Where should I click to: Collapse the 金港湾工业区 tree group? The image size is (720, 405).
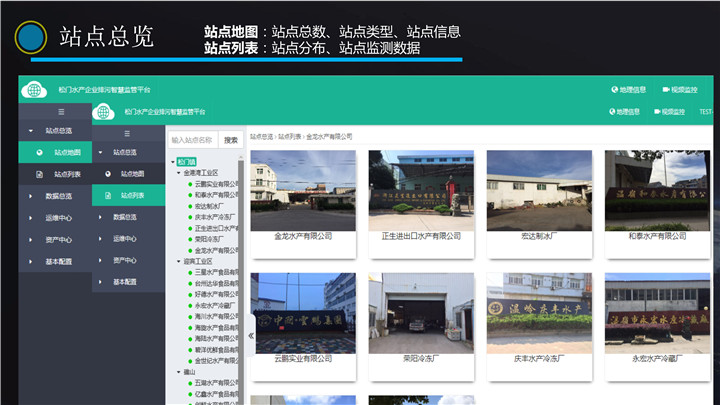tap(179, 173)
